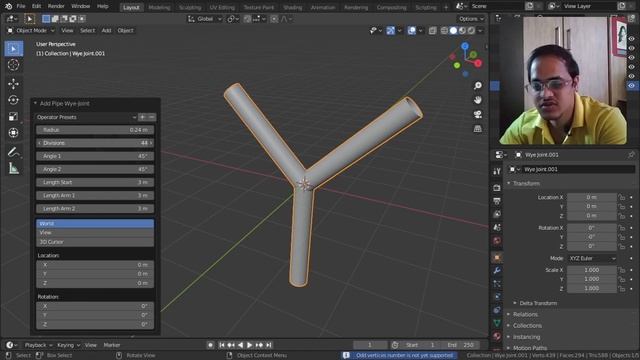
Task: Switch to material preview shading
Action: [x=462, y=31]
